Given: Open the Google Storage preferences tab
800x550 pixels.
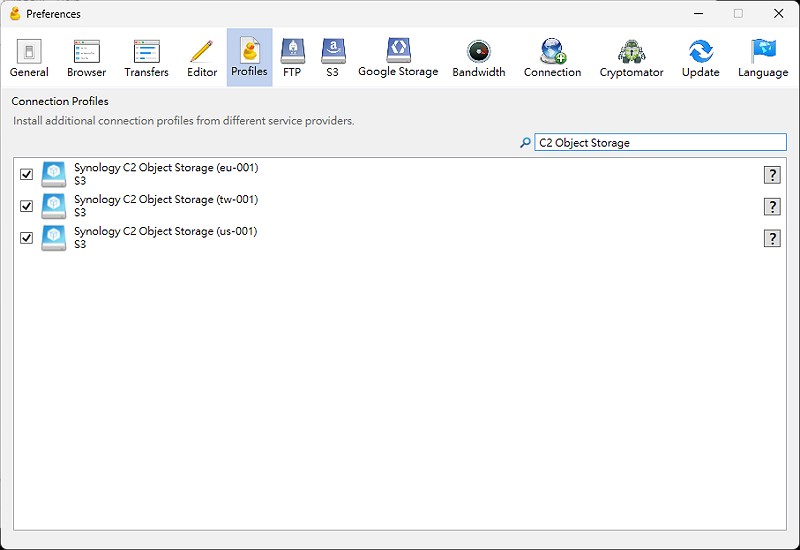Looking at the screenshot, I should [398, 58].
